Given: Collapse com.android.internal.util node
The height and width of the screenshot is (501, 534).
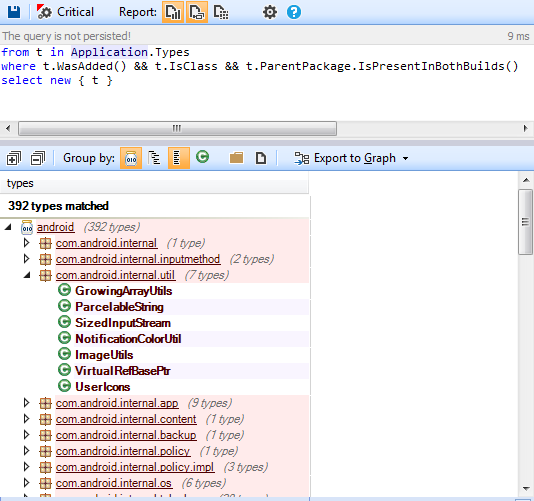Looking at the screenshot, I should (27, 275).
